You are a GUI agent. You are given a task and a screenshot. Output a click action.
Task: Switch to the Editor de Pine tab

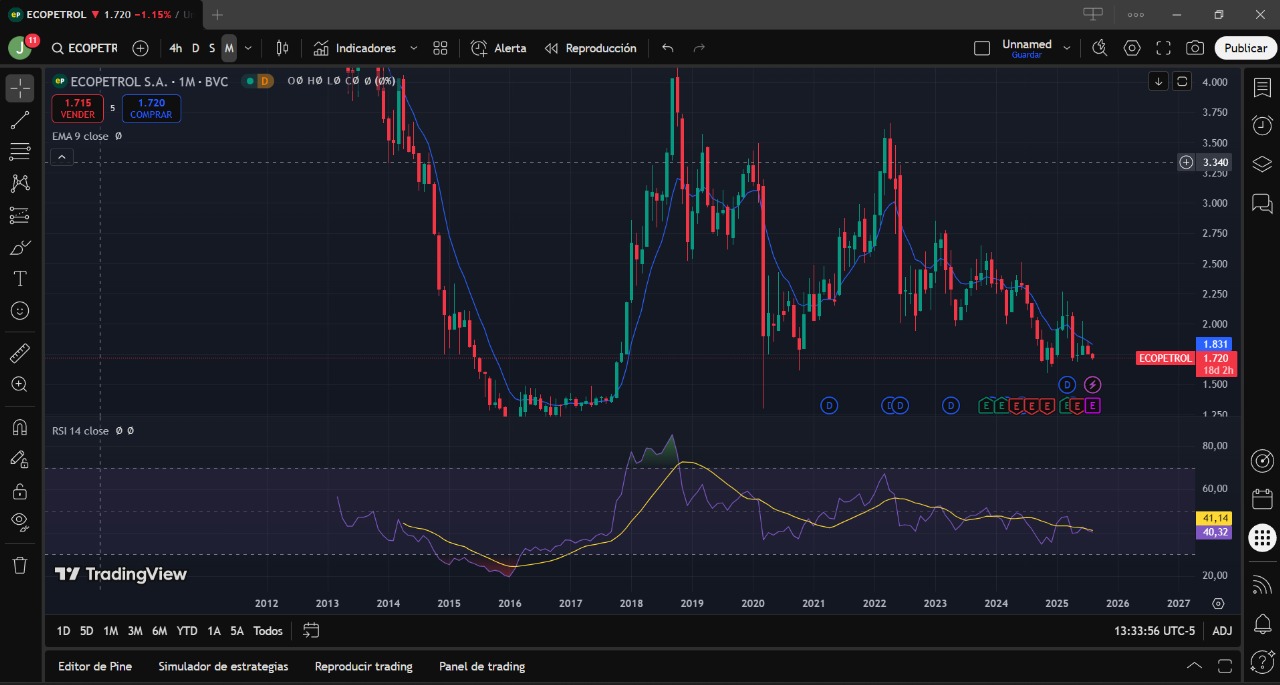point(95,666)
